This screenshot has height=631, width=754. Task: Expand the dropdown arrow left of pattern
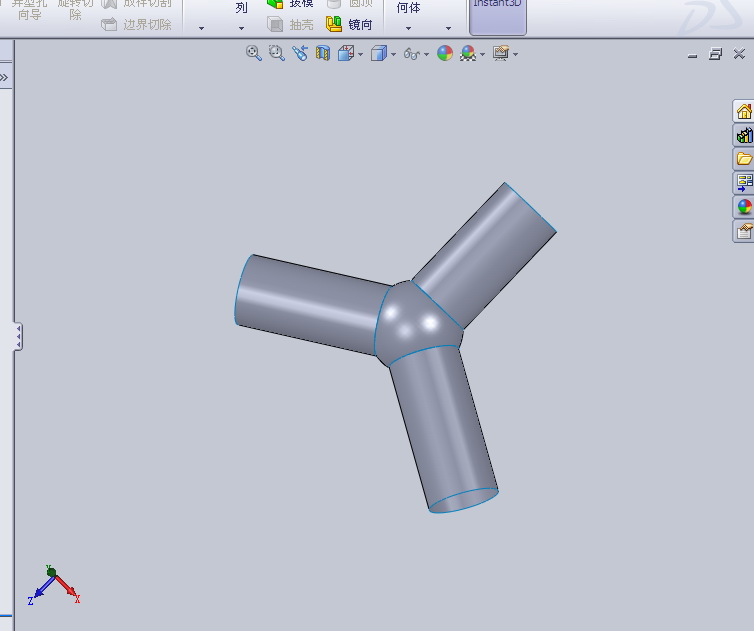201,28
